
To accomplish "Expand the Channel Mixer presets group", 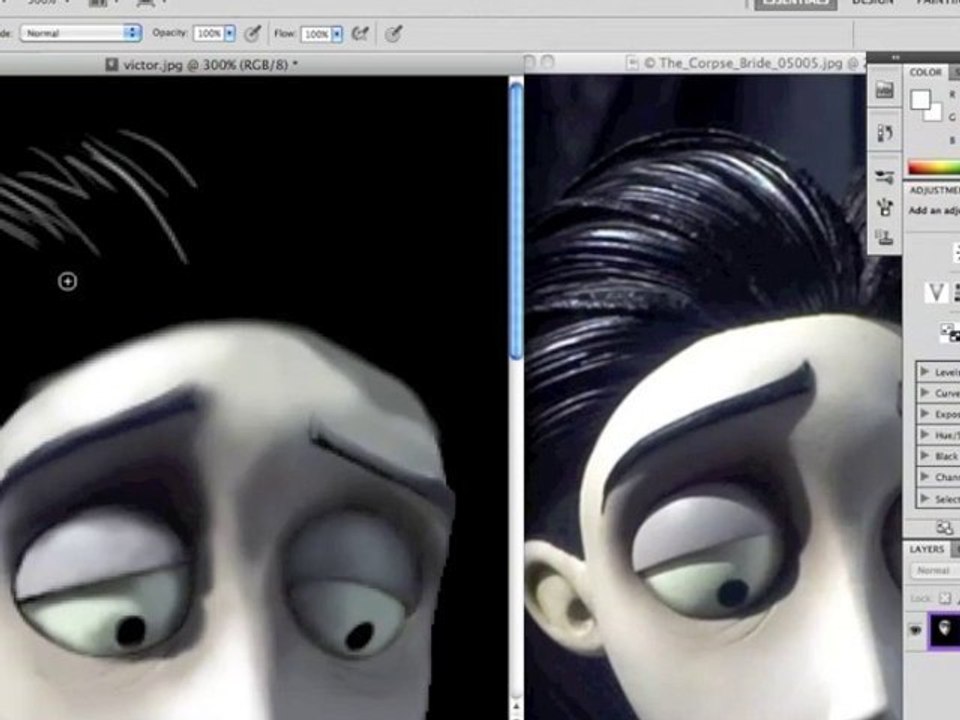I will pyautogui.click(x=925, y=477).
